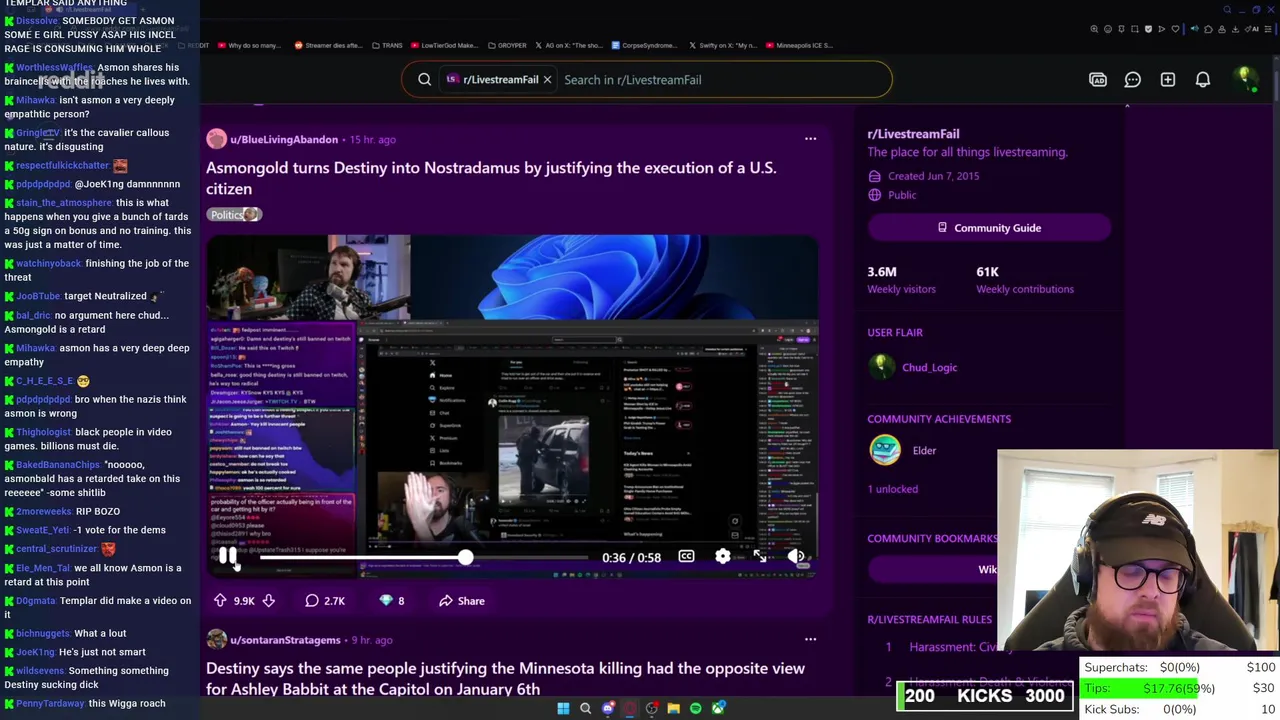This screenshot has height=720, width=1280.
Task: Seek the video progress bar handle
Action: (466, 557)
